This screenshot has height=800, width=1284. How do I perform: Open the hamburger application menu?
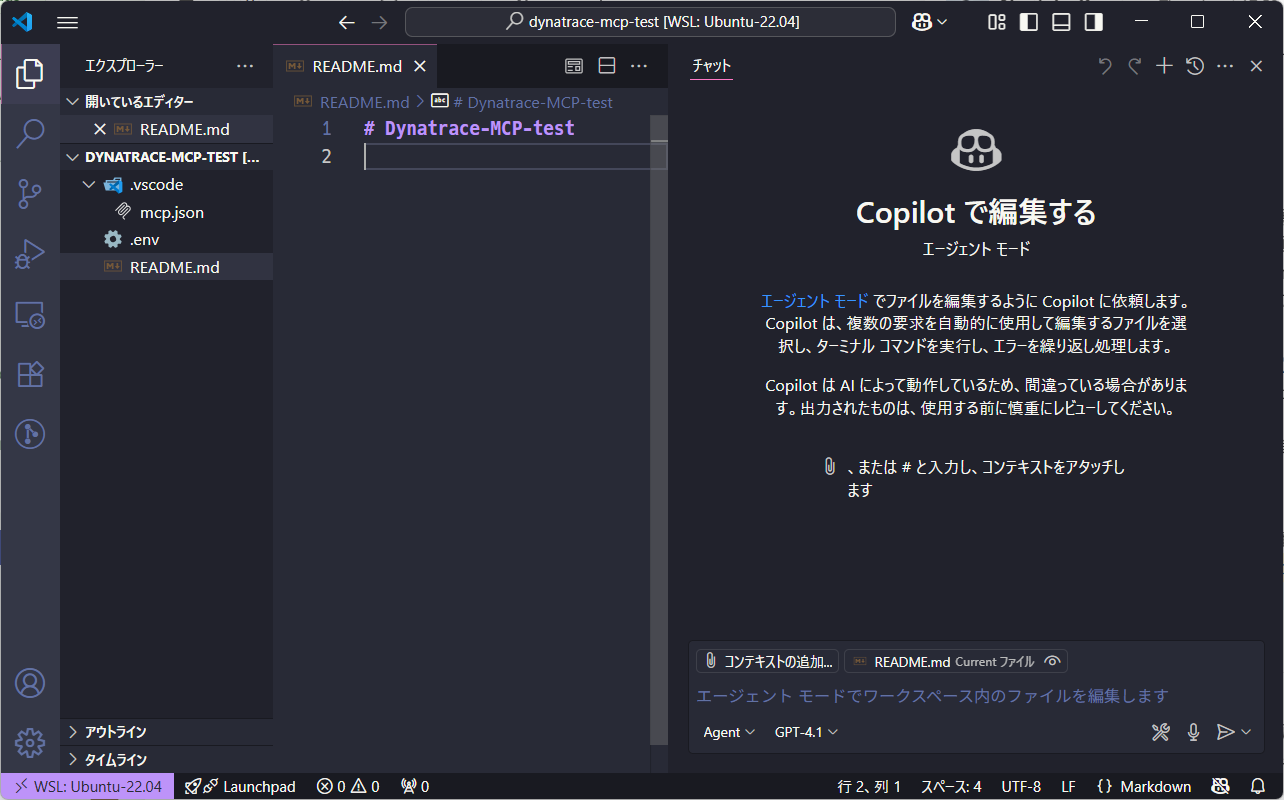[67, 22]
